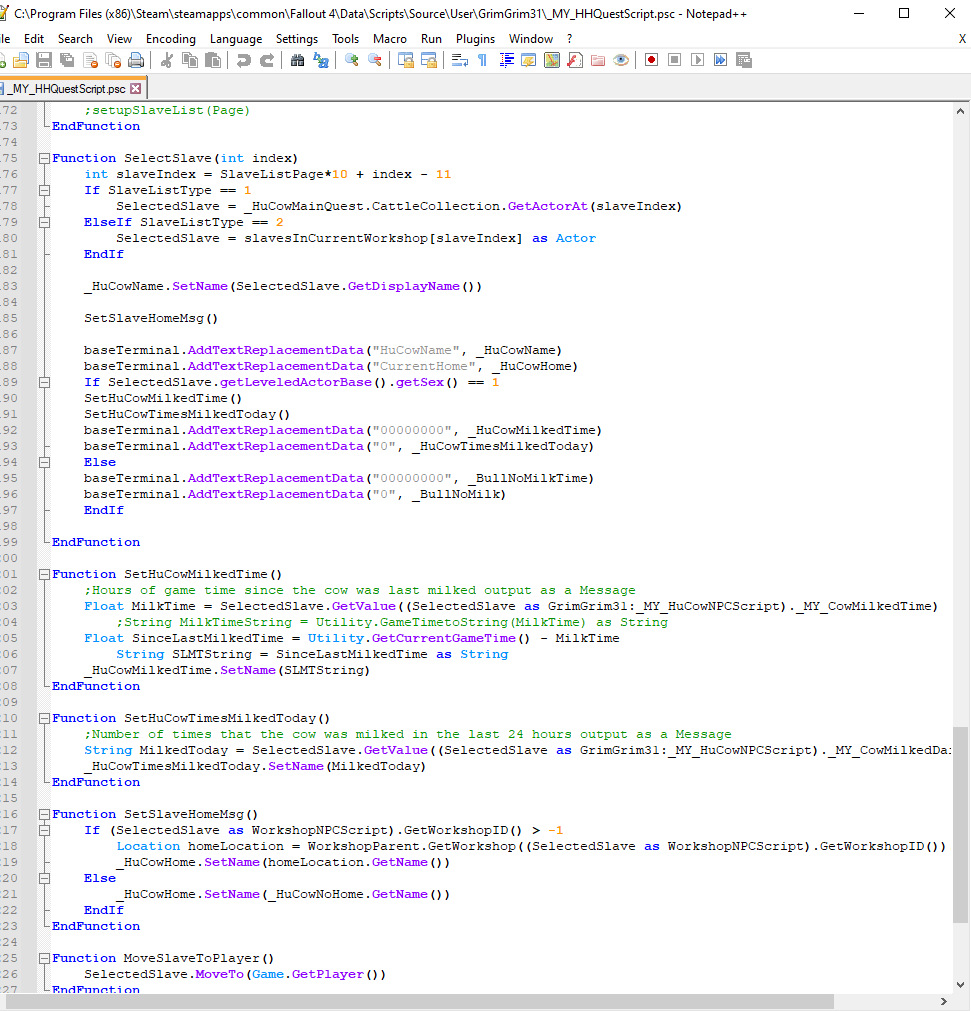The height and width of the screenshot is (1011, 971).
Task: Open the Document Map panel icon
Action: [552, 61]
